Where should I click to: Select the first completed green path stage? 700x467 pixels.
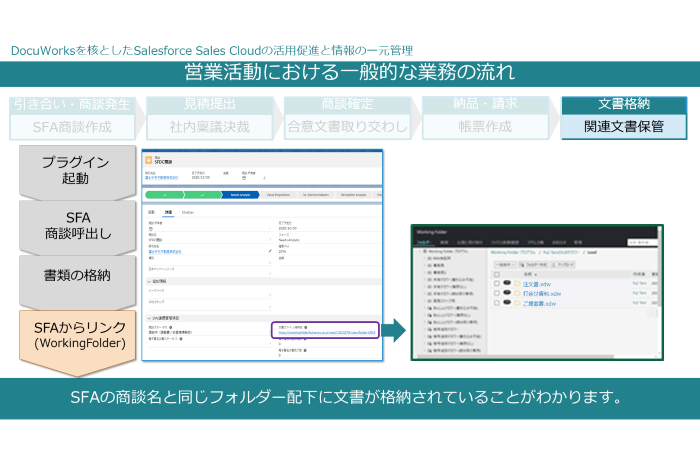click(x=164, y=195)
